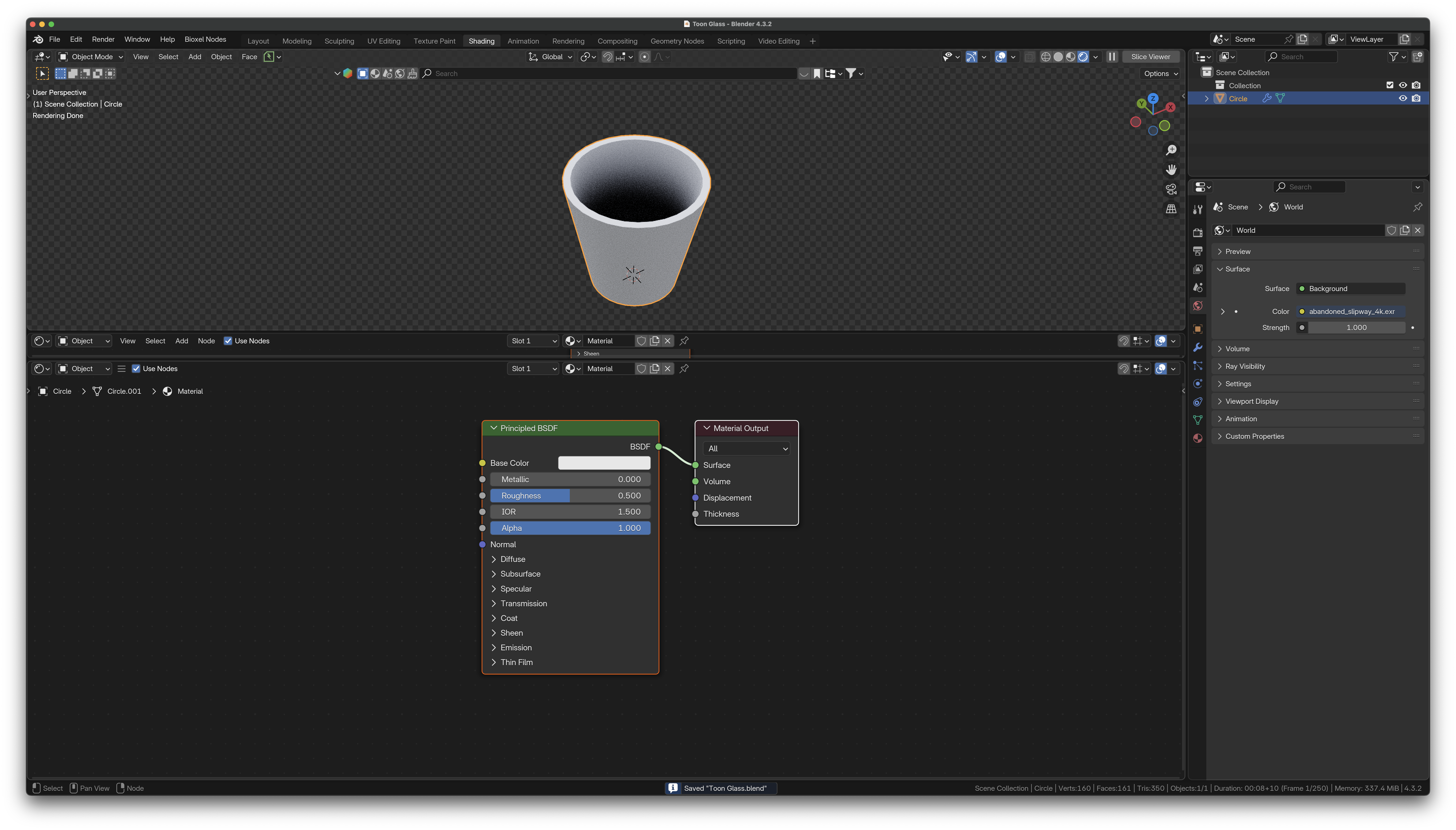Switch to the Modeling workspace tab
Image resolution: width=1456 pixels, height=830 pixels.
[297, 41]
